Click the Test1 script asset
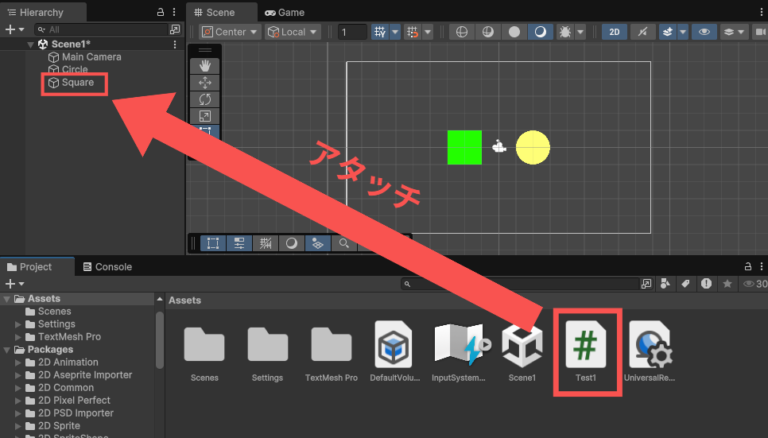The height and width of the screenshot is (438, 768). (x=586, y=351)
